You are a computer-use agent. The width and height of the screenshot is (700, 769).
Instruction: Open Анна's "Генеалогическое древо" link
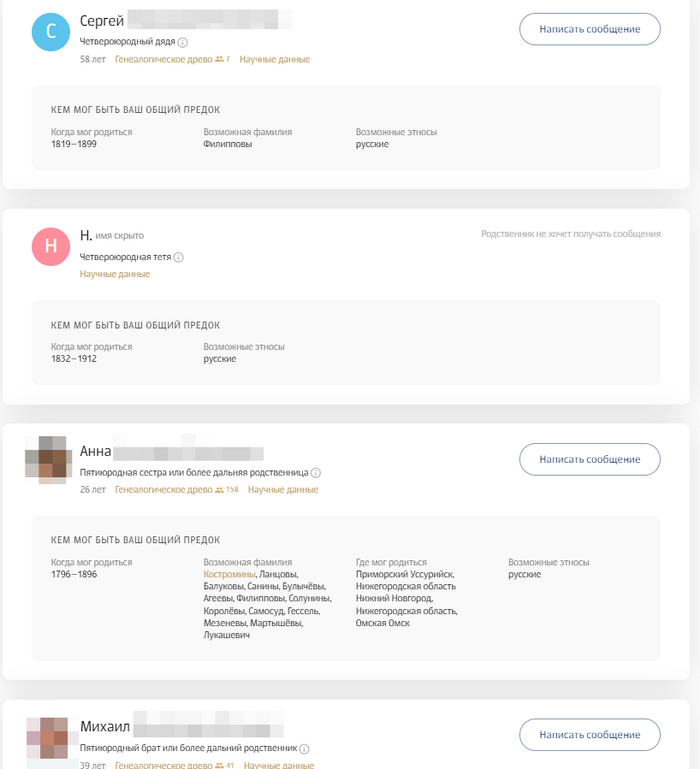pyautogui.click(x=163, y=489)
